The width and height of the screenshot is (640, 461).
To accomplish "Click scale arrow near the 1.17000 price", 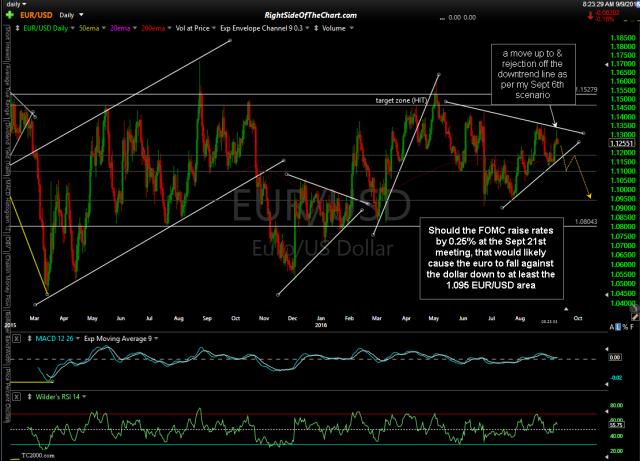I will [x=607, y=64].
